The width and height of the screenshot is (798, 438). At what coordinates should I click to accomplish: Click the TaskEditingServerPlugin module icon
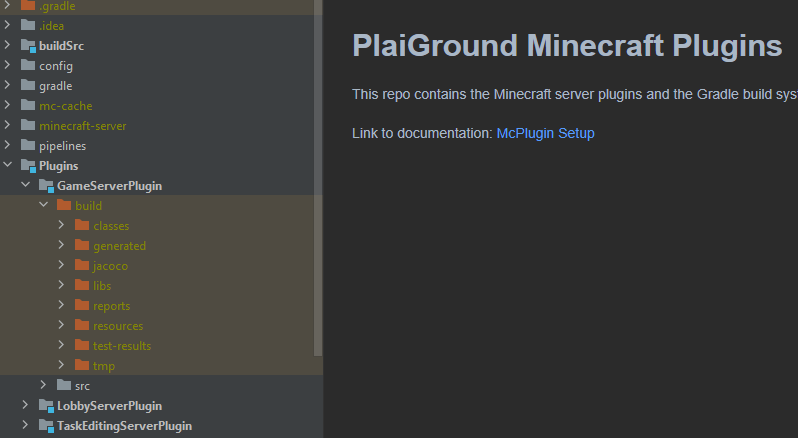[x=46, y=426]
